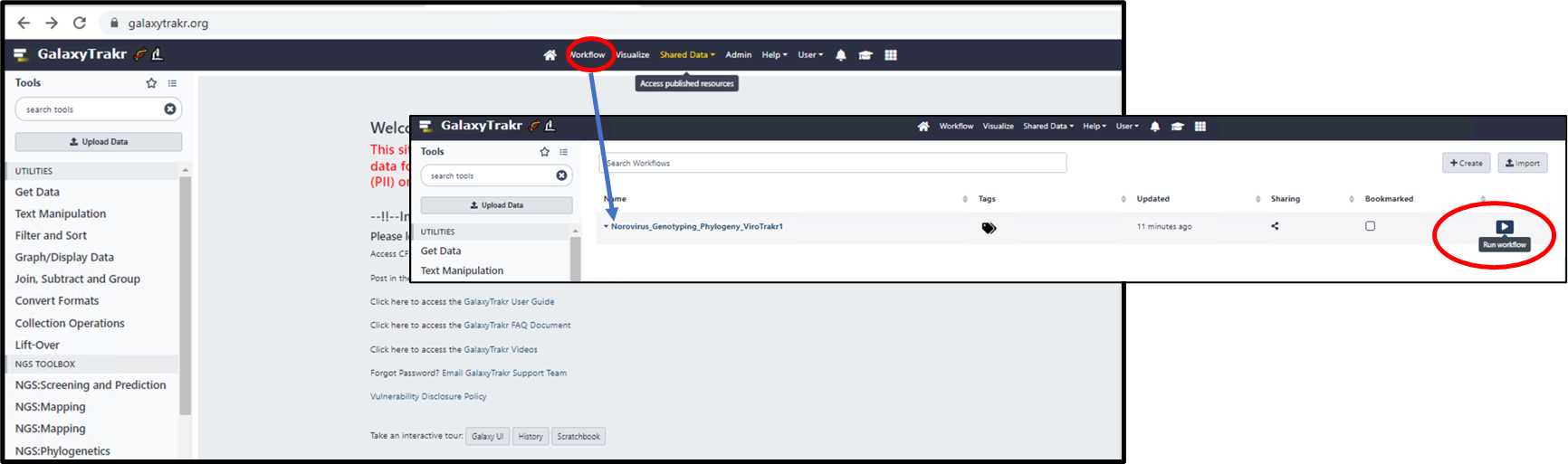The height and width of the screenshot is (464, 1568).
Task: Open the Admin menu item
Action: [x=739, y=55]
